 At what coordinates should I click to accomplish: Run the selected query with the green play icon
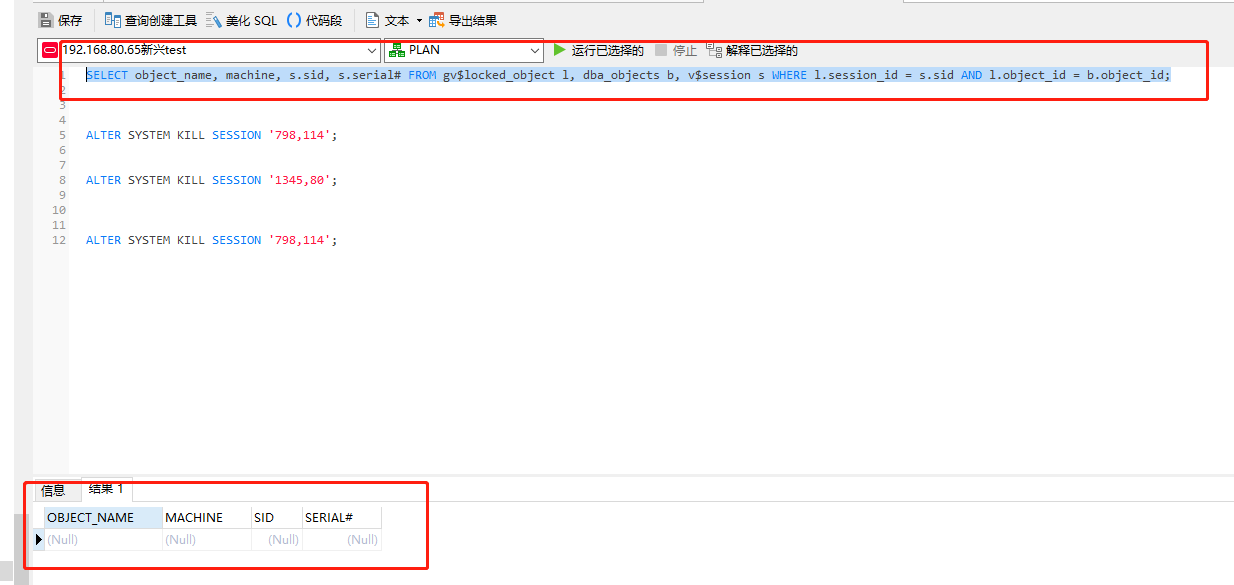[x=560, y=50]
